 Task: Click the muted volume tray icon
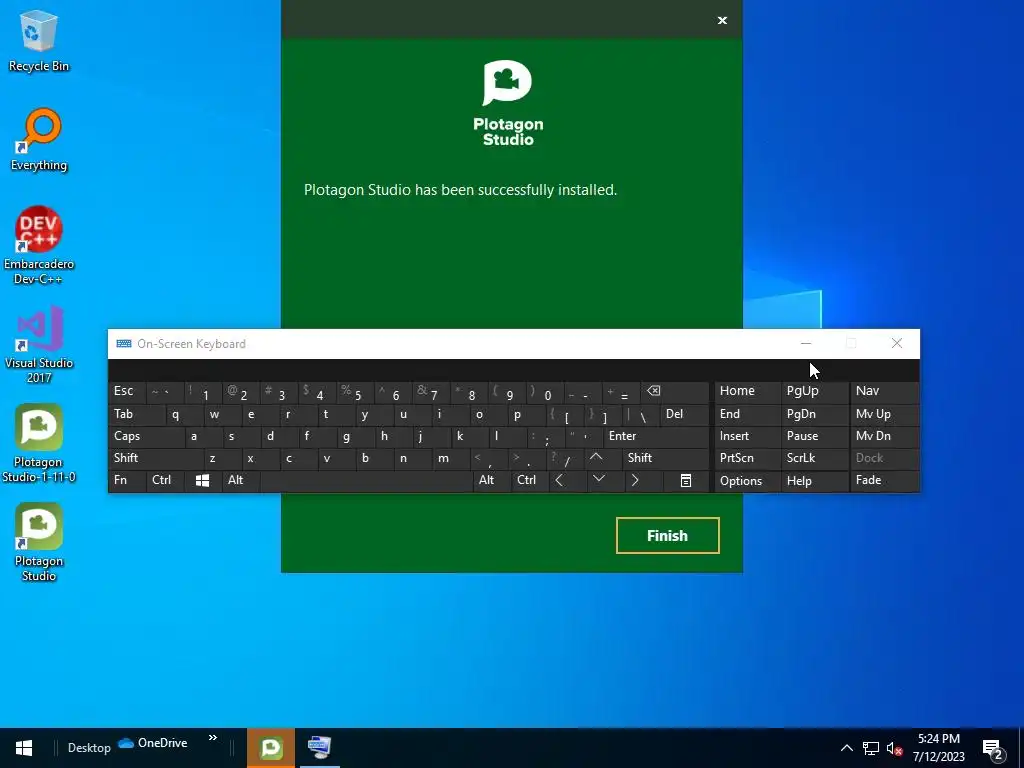tap(894, 748)
